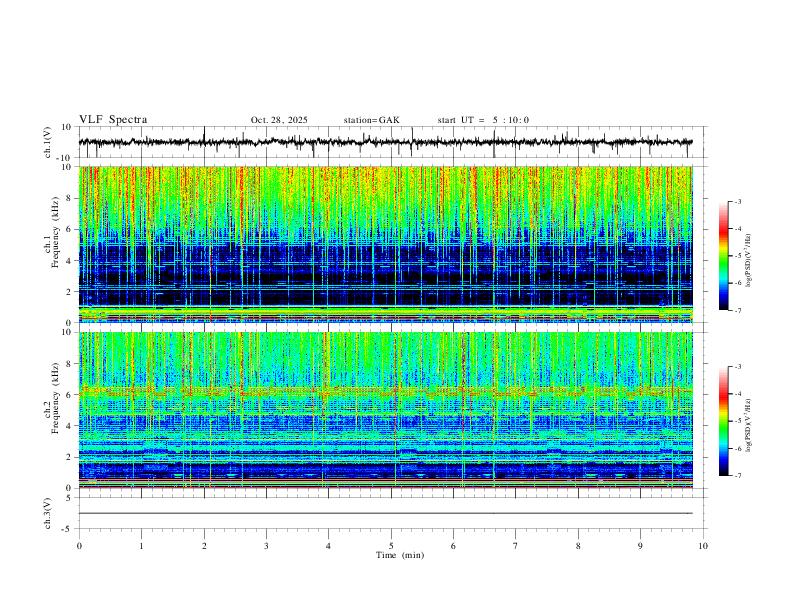
Task: Click the ch.1 colorbar "-7" tick label
Action: pos(737,310)
